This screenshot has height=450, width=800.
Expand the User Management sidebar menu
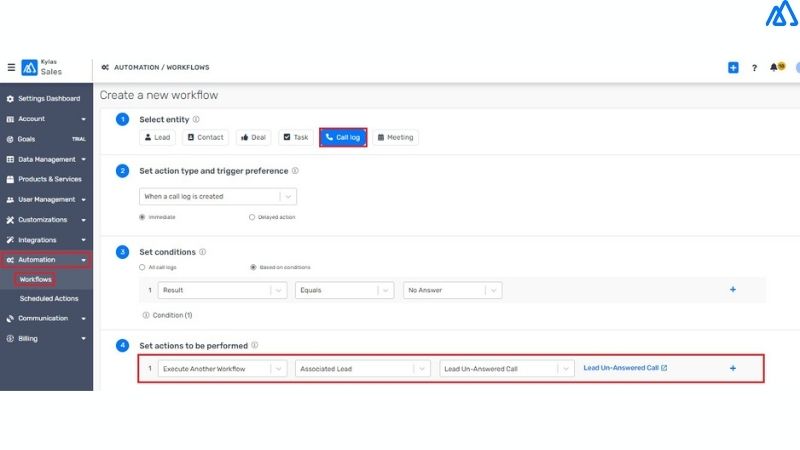[83, 200]
